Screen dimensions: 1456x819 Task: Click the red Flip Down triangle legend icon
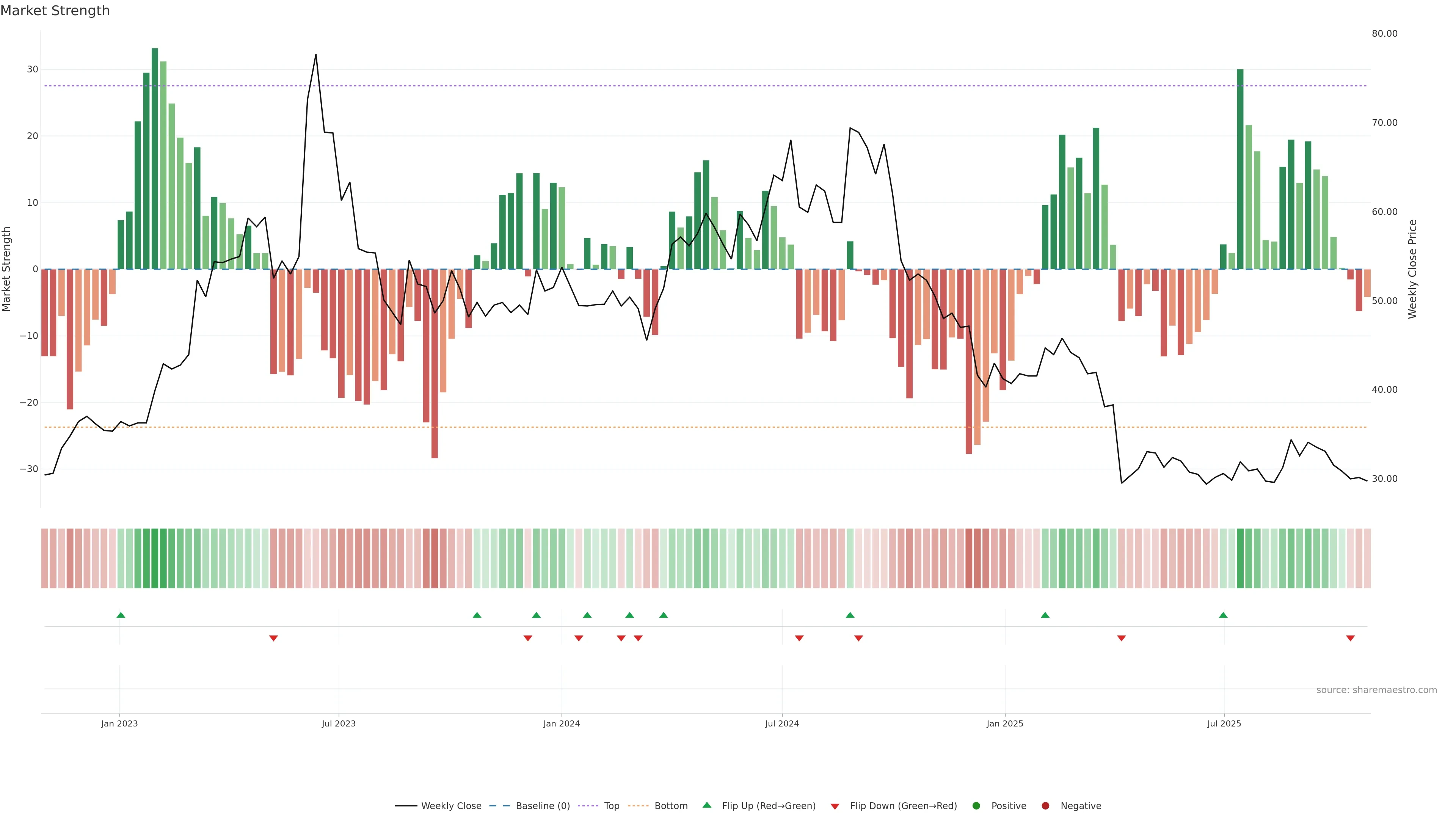coord(835,806)
